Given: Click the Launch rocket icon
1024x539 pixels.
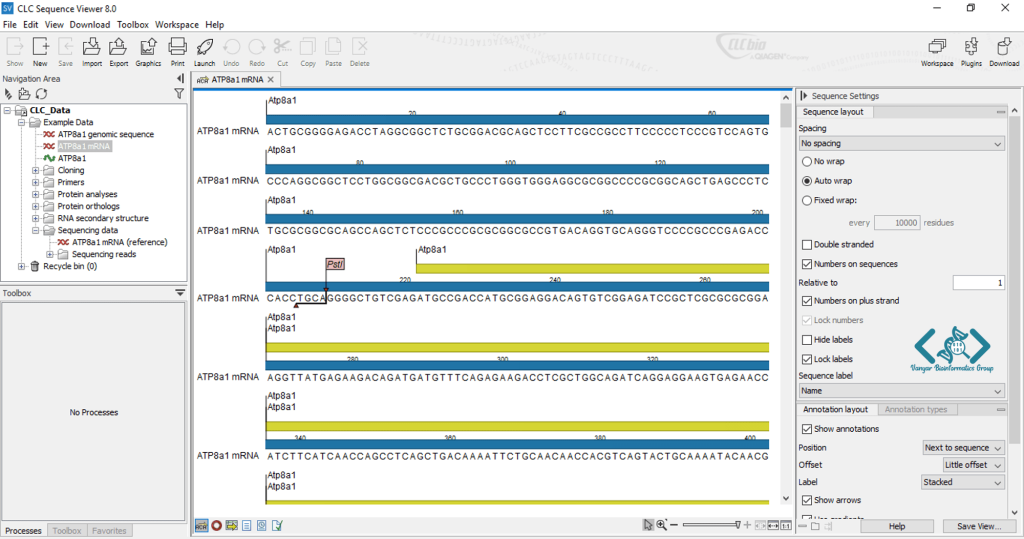Looking at the screenshot, I should coord(204,52).
